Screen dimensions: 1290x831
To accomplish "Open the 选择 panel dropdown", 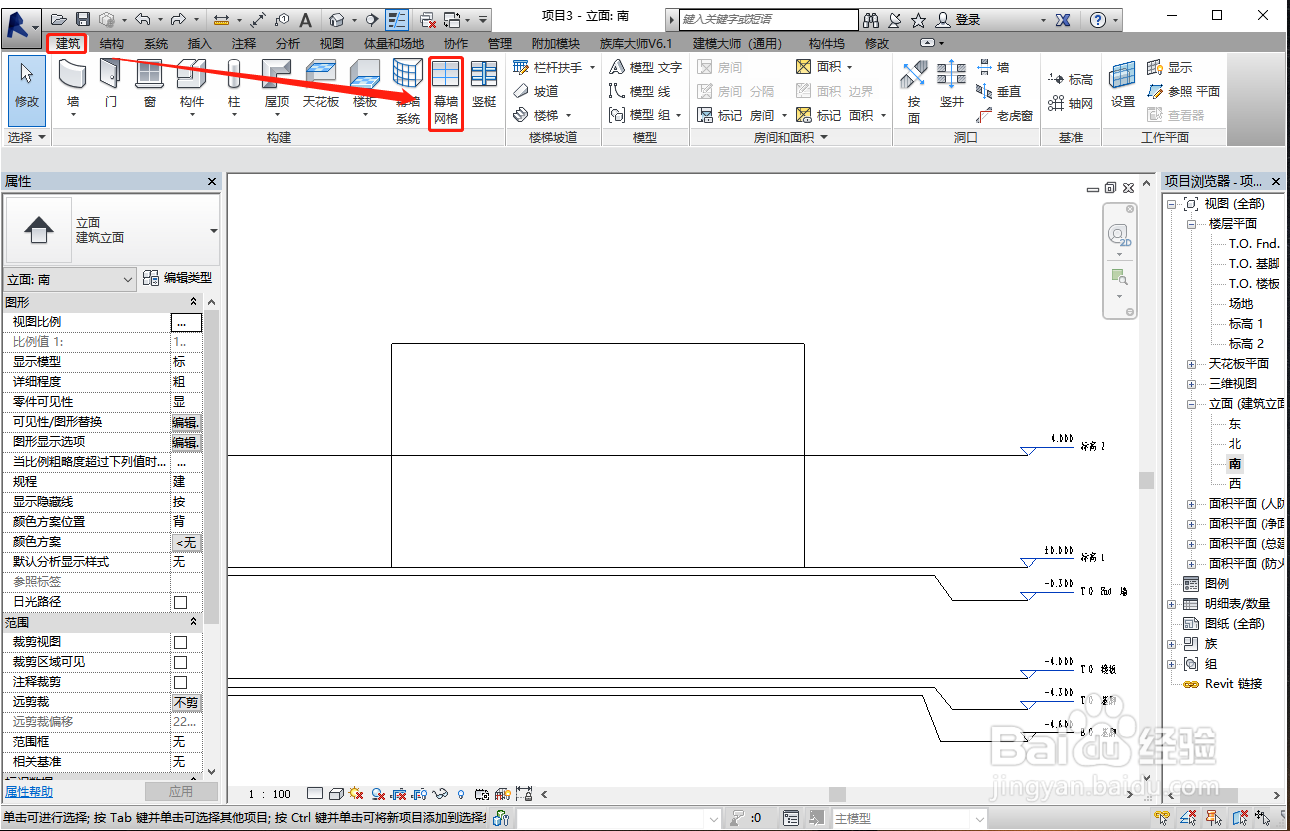I will pos(43,137).
